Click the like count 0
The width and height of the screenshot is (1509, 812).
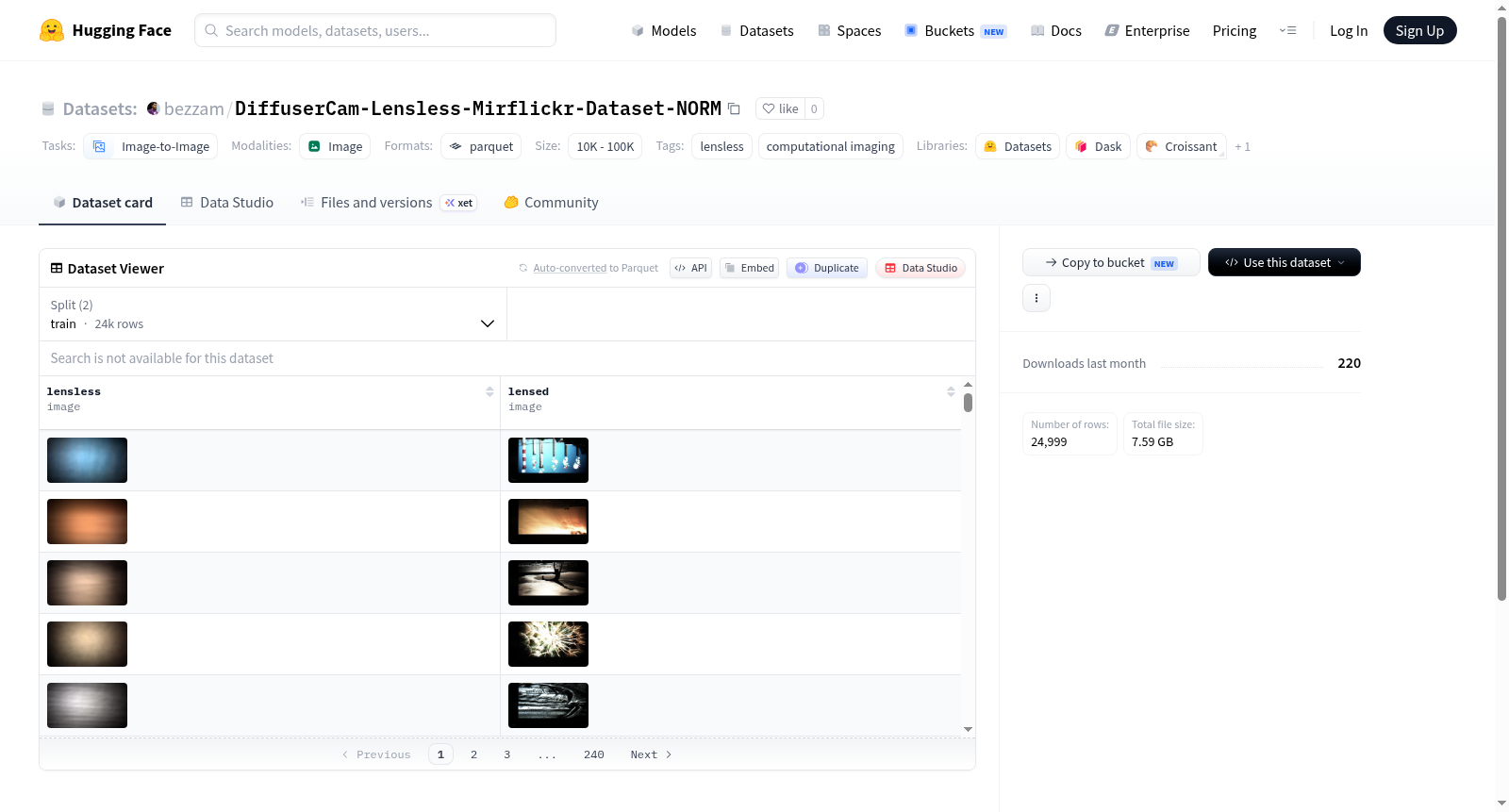(x=814, y=108)
